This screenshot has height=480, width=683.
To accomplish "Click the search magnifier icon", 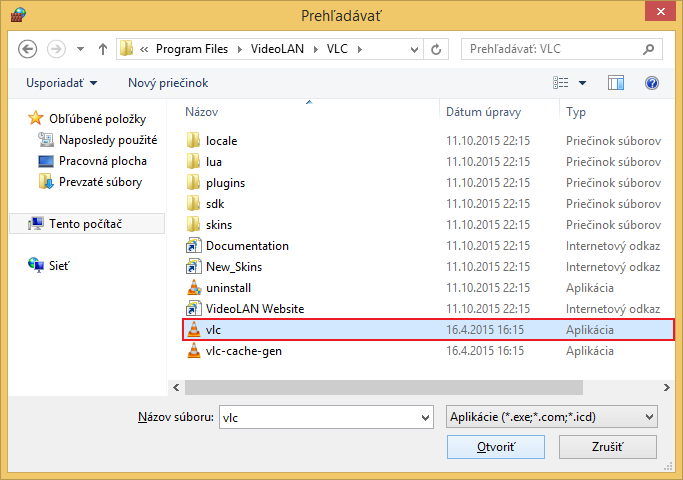I will [649, 49].
